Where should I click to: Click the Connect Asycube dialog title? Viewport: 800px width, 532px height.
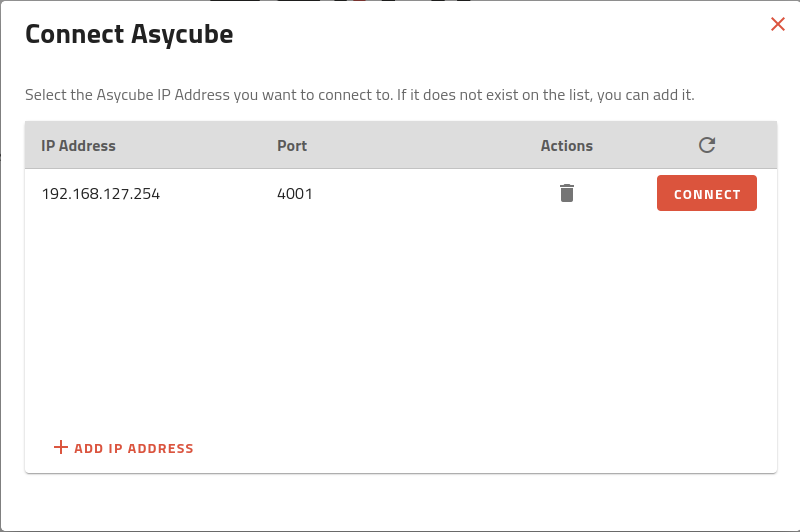click(129, 35)
